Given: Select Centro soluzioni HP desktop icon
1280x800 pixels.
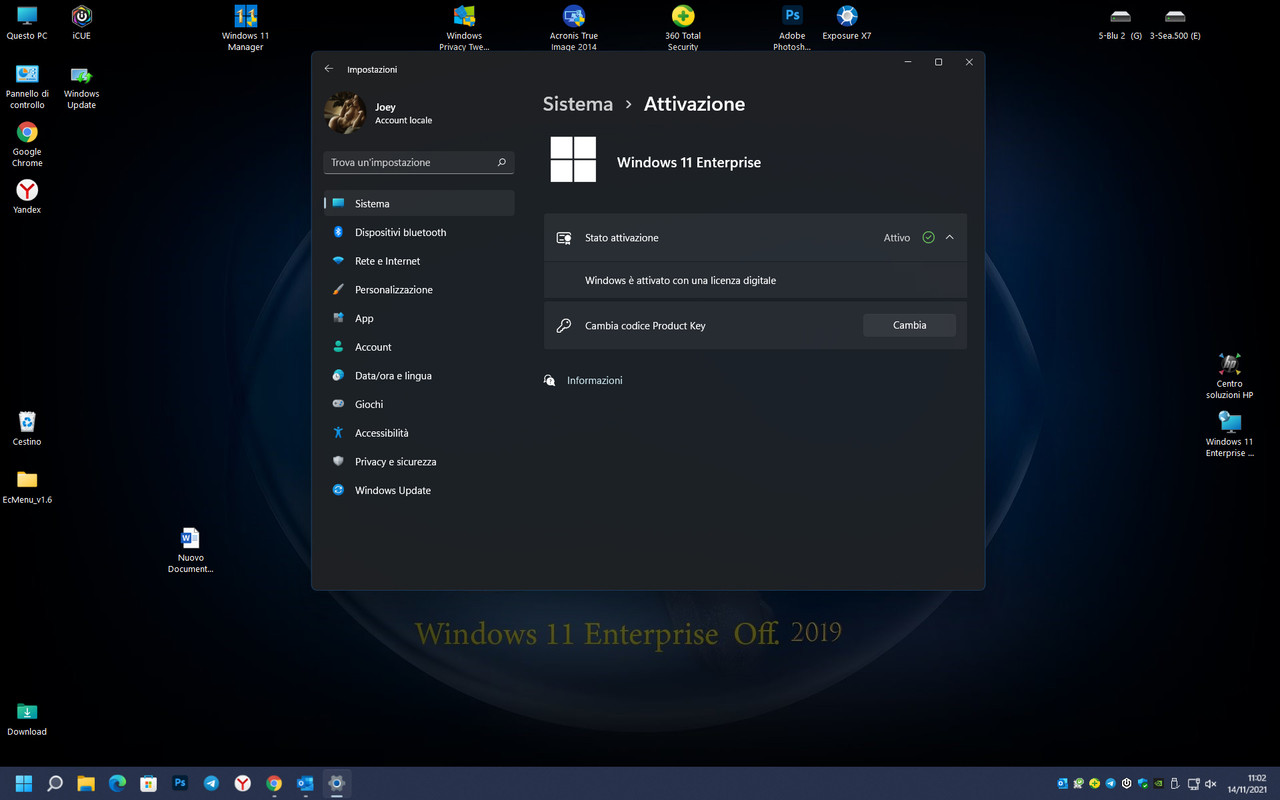Looking at the screenshot, I should click(1229, 376).
